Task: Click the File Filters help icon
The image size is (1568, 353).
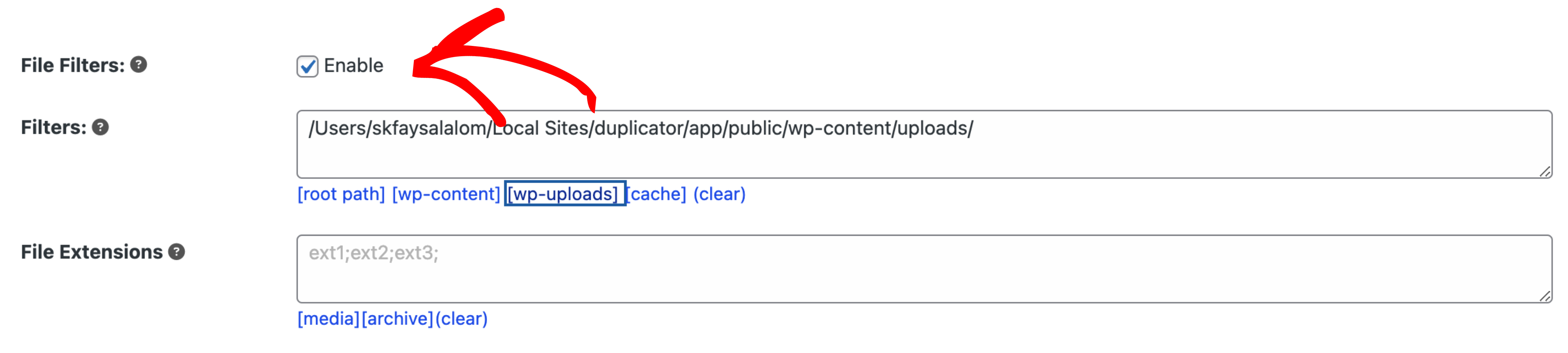Action: pos(139,65)
